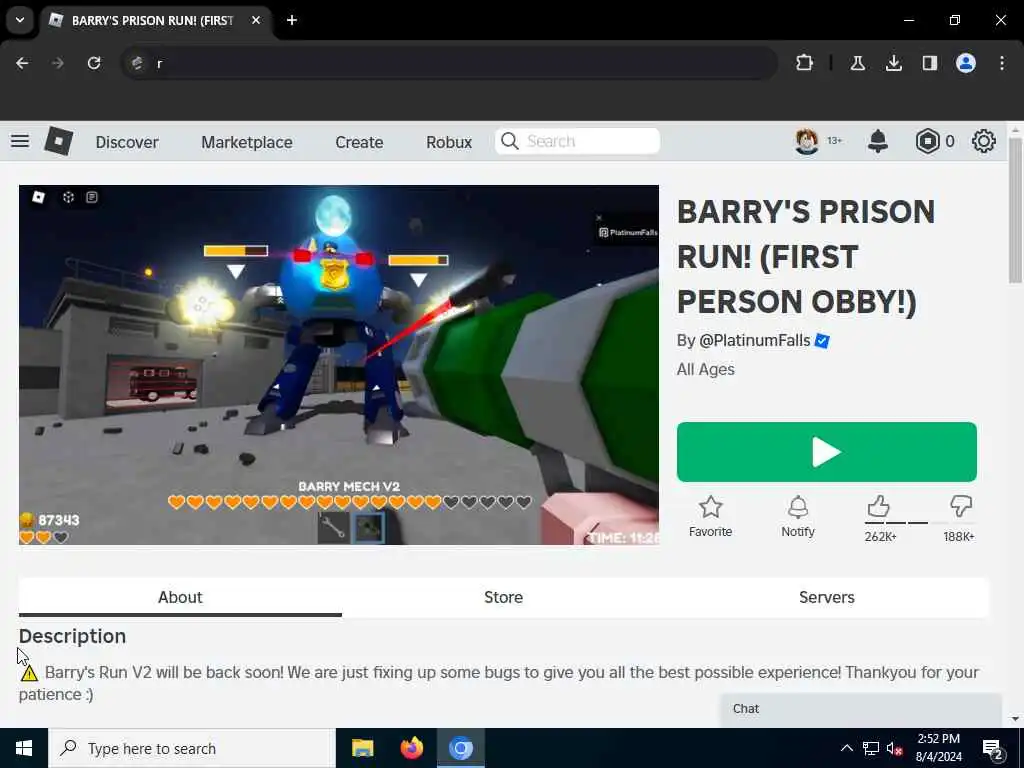Open the Robux balance icon

tap(927, 141)
